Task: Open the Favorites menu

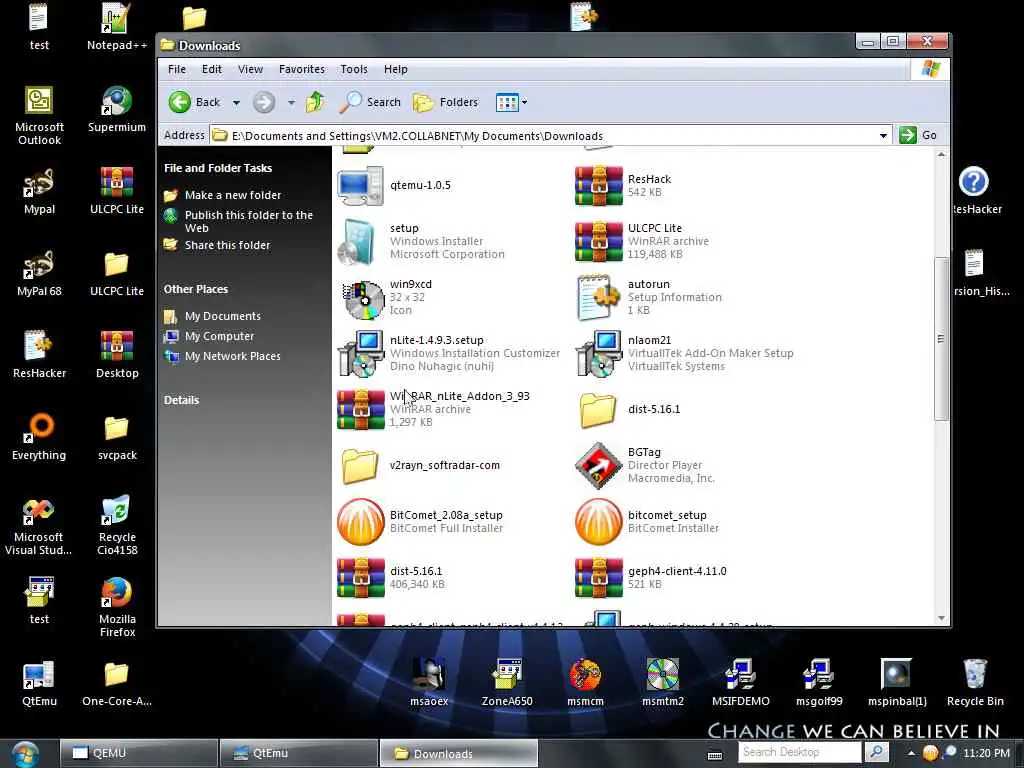Action: (x=302, y=69)
